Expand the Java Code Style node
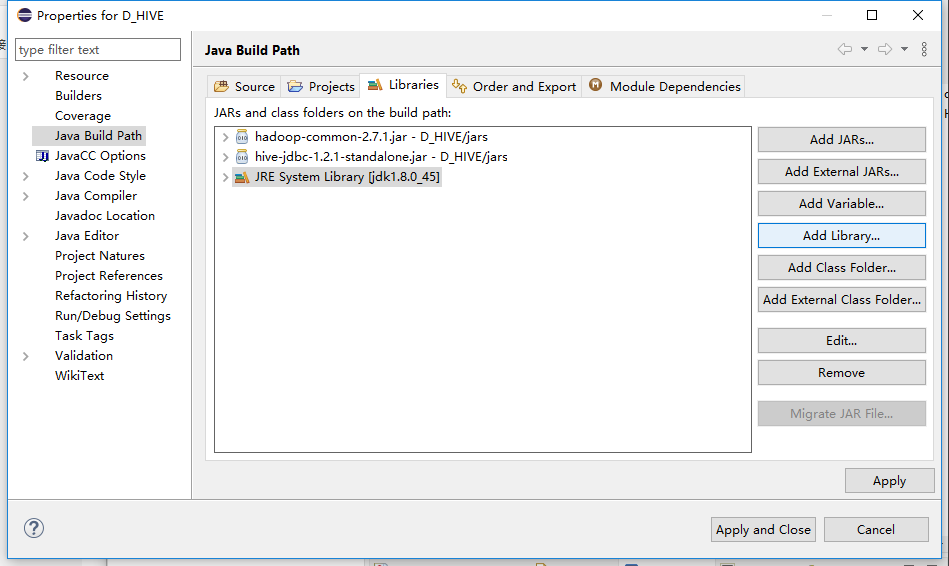The height and width of the screenshot is (566, 949). 25,176
